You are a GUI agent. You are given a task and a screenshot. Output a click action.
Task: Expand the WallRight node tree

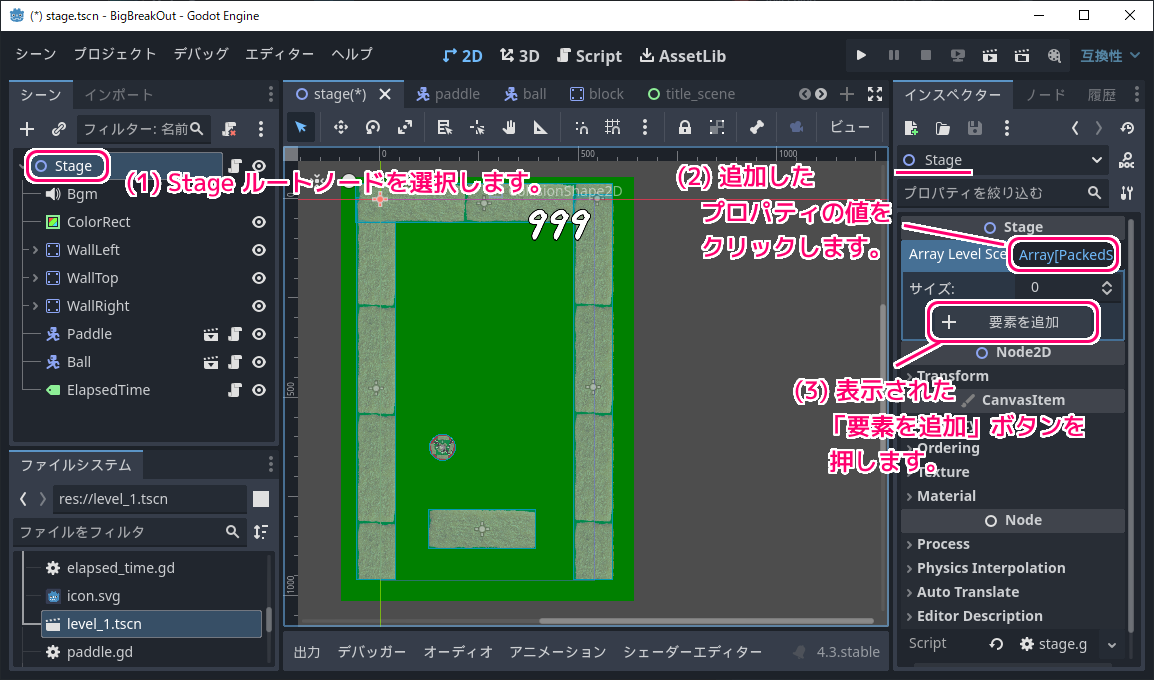click(35, 306)
